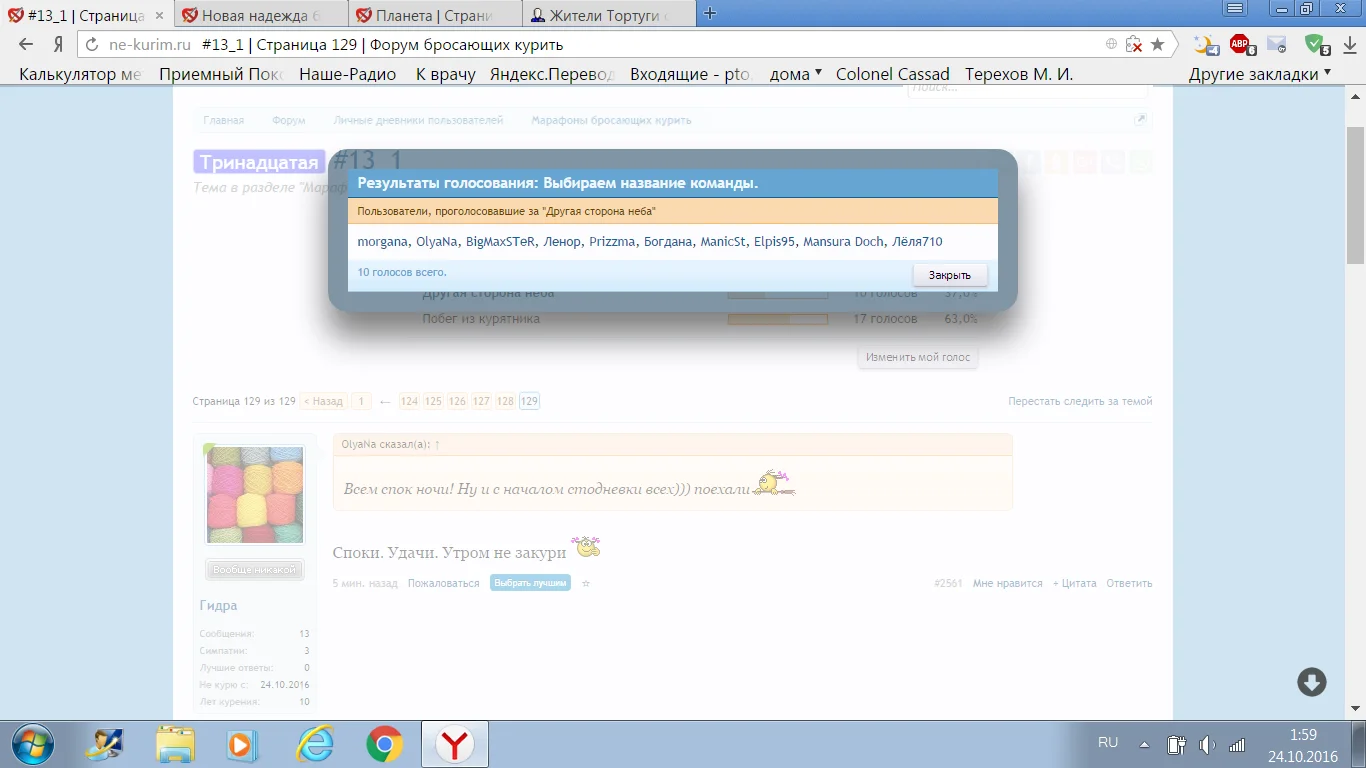Open voter 'BigMaxSTeR' profile link
Image resolution: width=1366 pixels, height=768 pixels.
point(500,242)
